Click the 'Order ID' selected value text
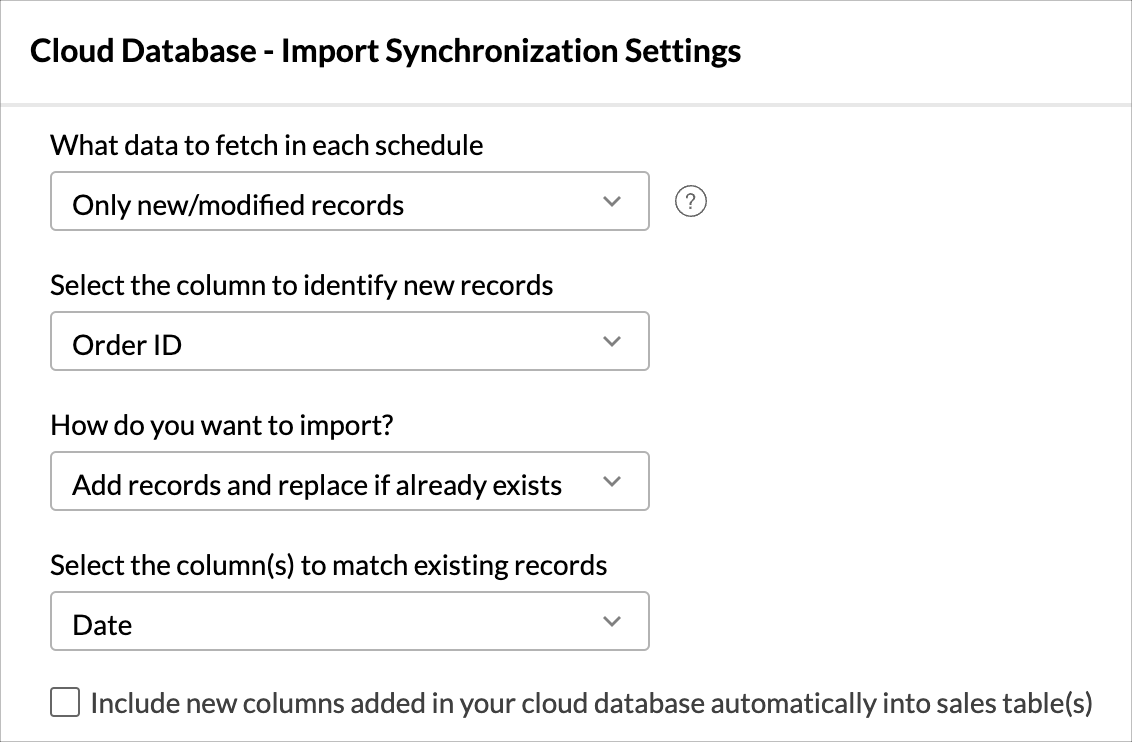The image size is (1132, 742). 127,346
